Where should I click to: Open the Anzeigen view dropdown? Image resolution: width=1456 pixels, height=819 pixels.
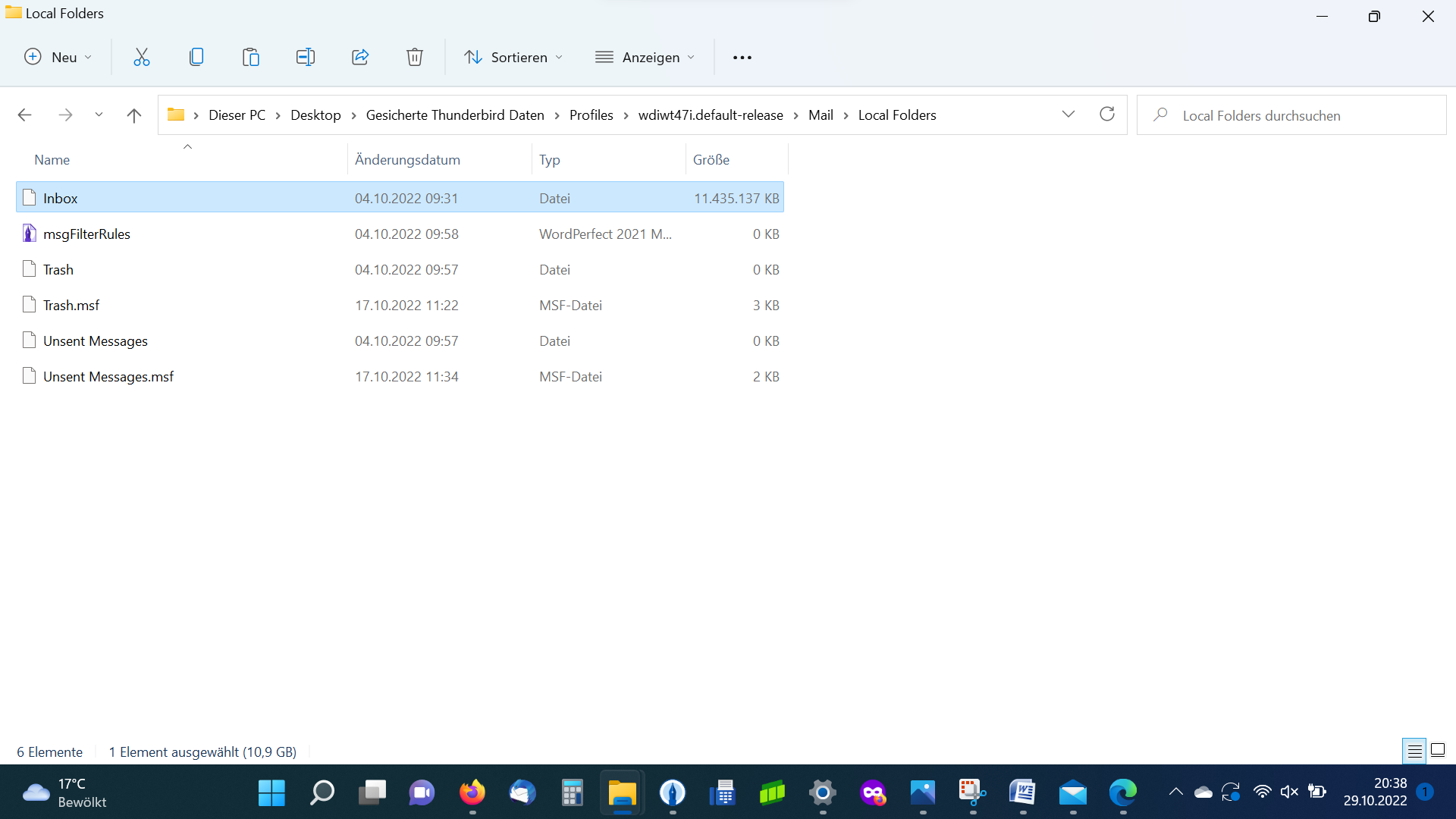pos(645,57)
